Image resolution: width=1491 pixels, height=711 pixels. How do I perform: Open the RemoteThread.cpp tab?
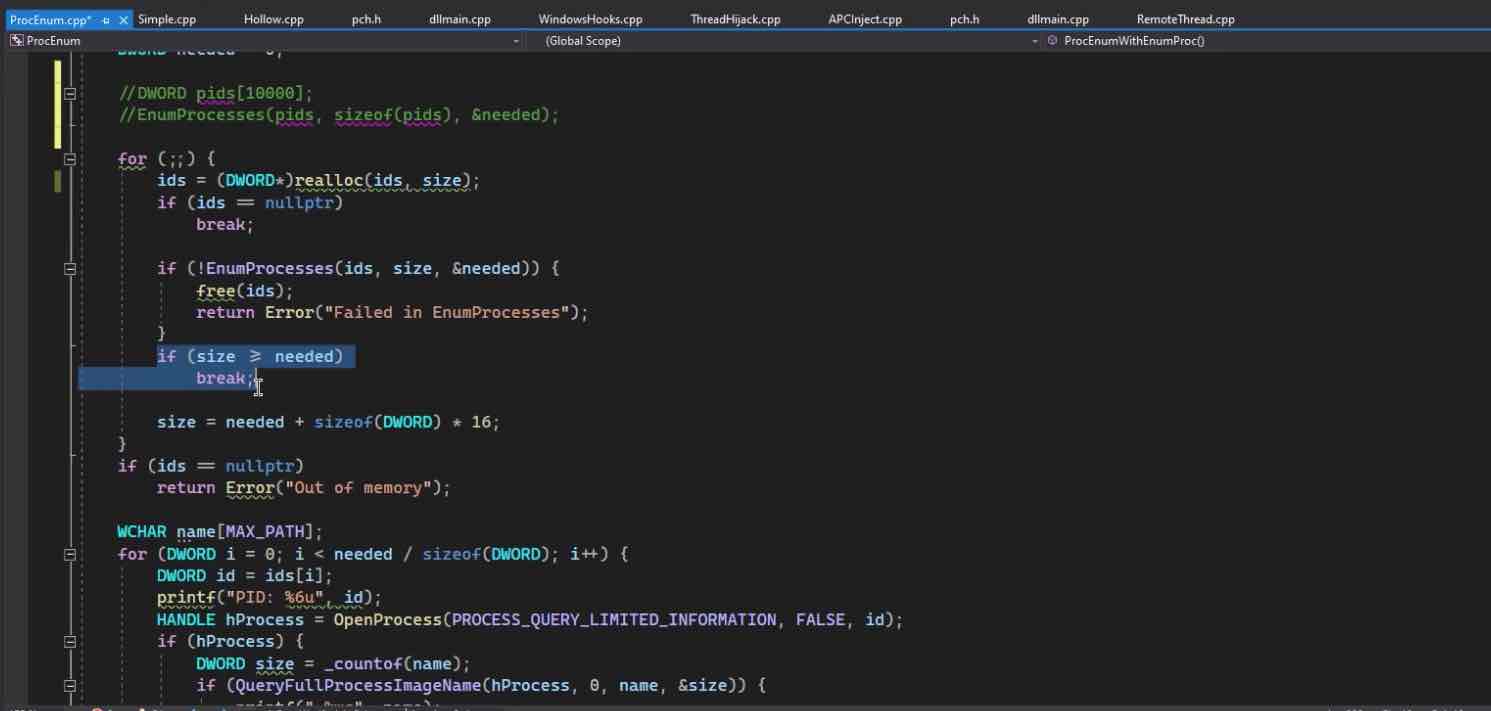[x=1185, y=19]
